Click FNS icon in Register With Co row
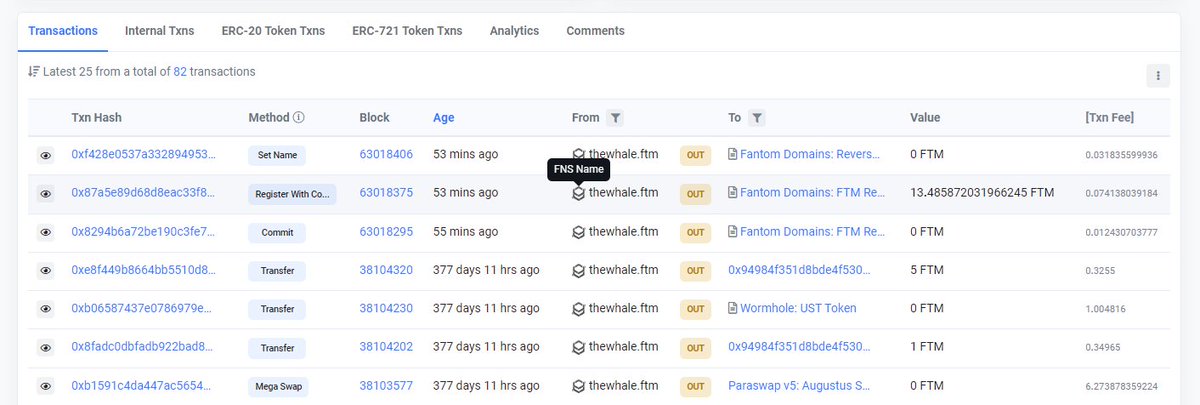 pos(578,193)
